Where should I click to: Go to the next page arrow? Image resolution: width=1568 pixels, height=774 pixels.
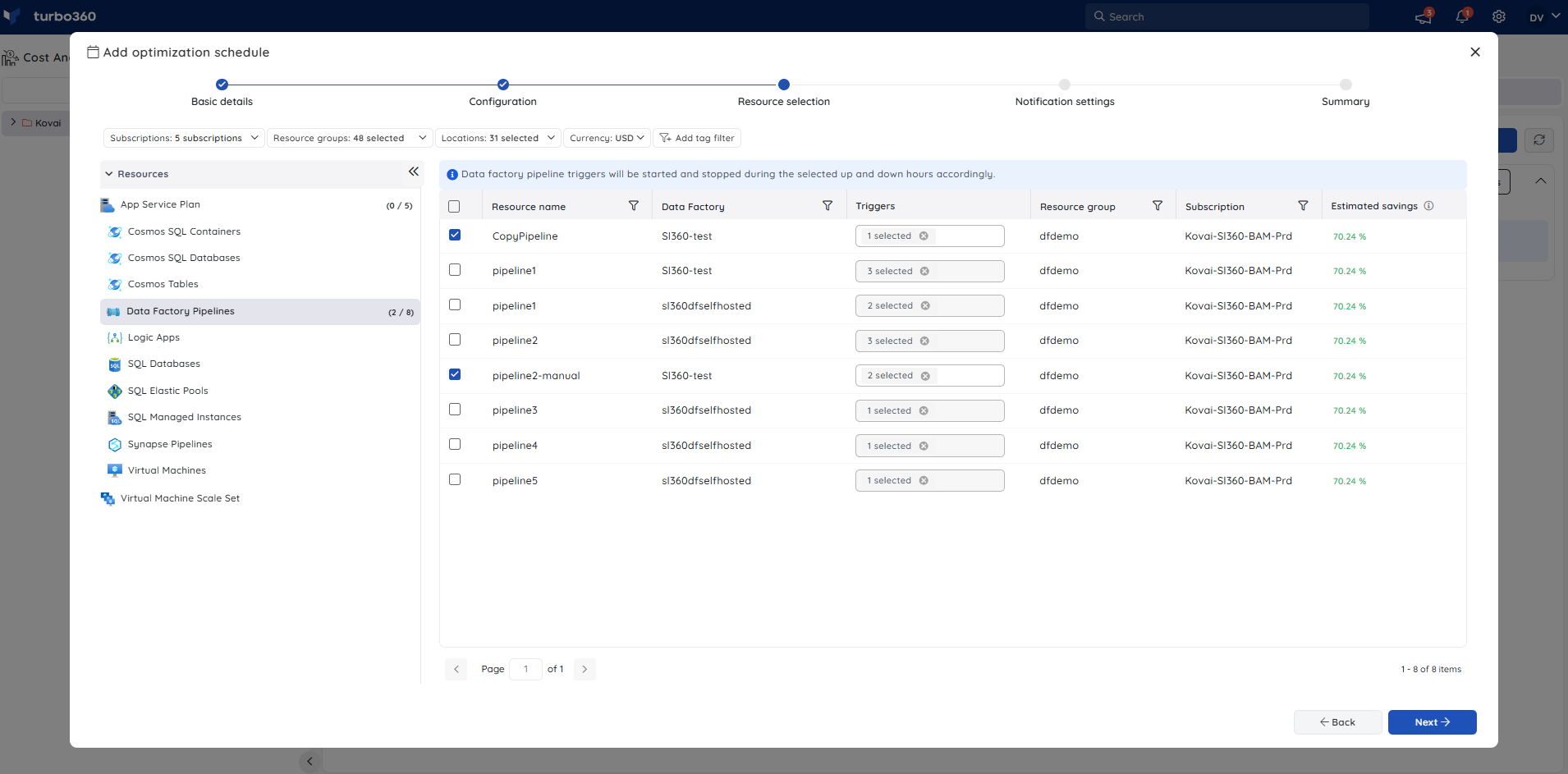pyautogui.click(x=585, y=669)
